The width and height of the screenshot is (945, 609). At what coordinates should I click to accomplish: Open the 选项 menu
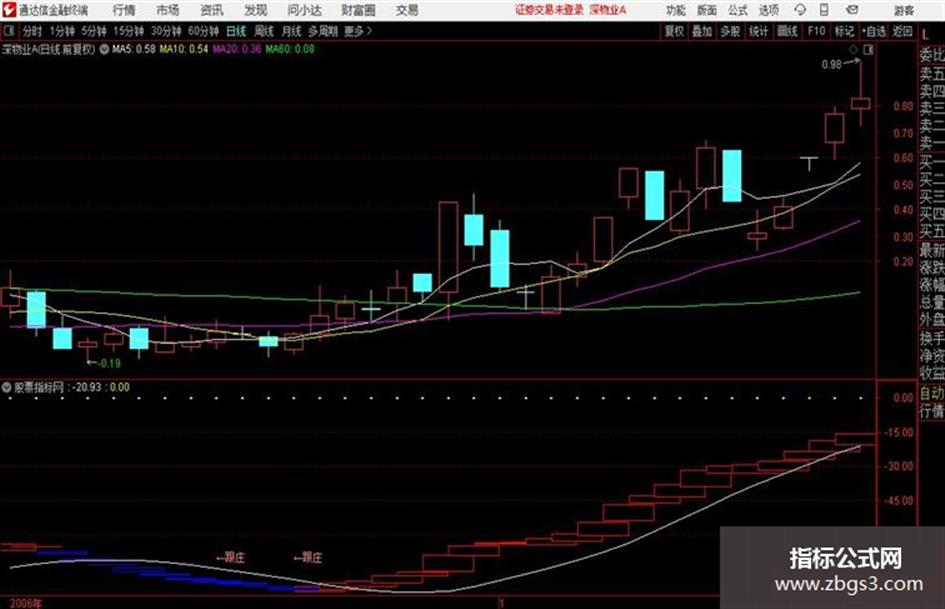pos(768,10)
